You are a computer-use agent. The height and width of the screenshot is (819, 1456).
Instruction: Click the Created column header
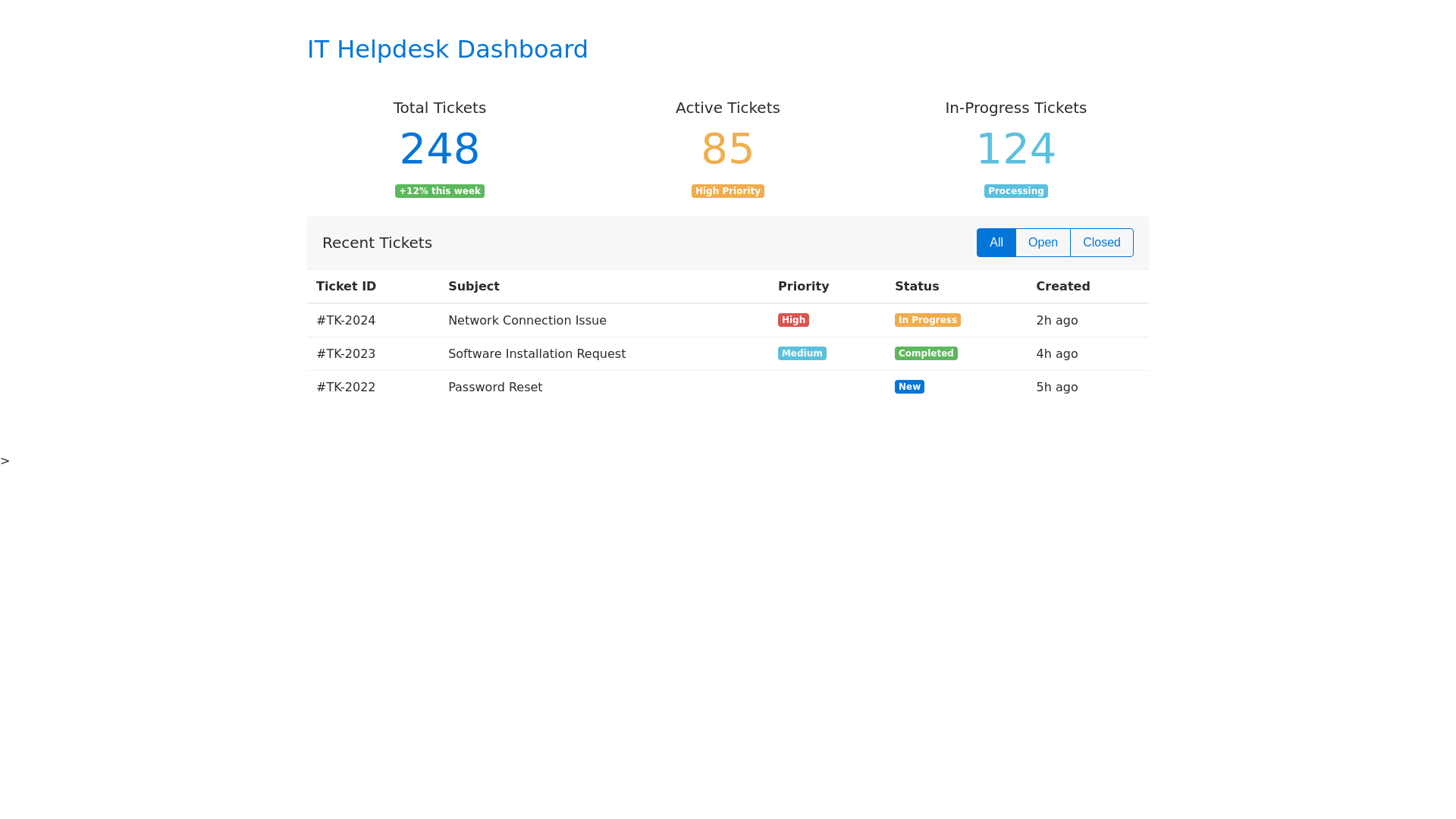[x=1062, y=287]
